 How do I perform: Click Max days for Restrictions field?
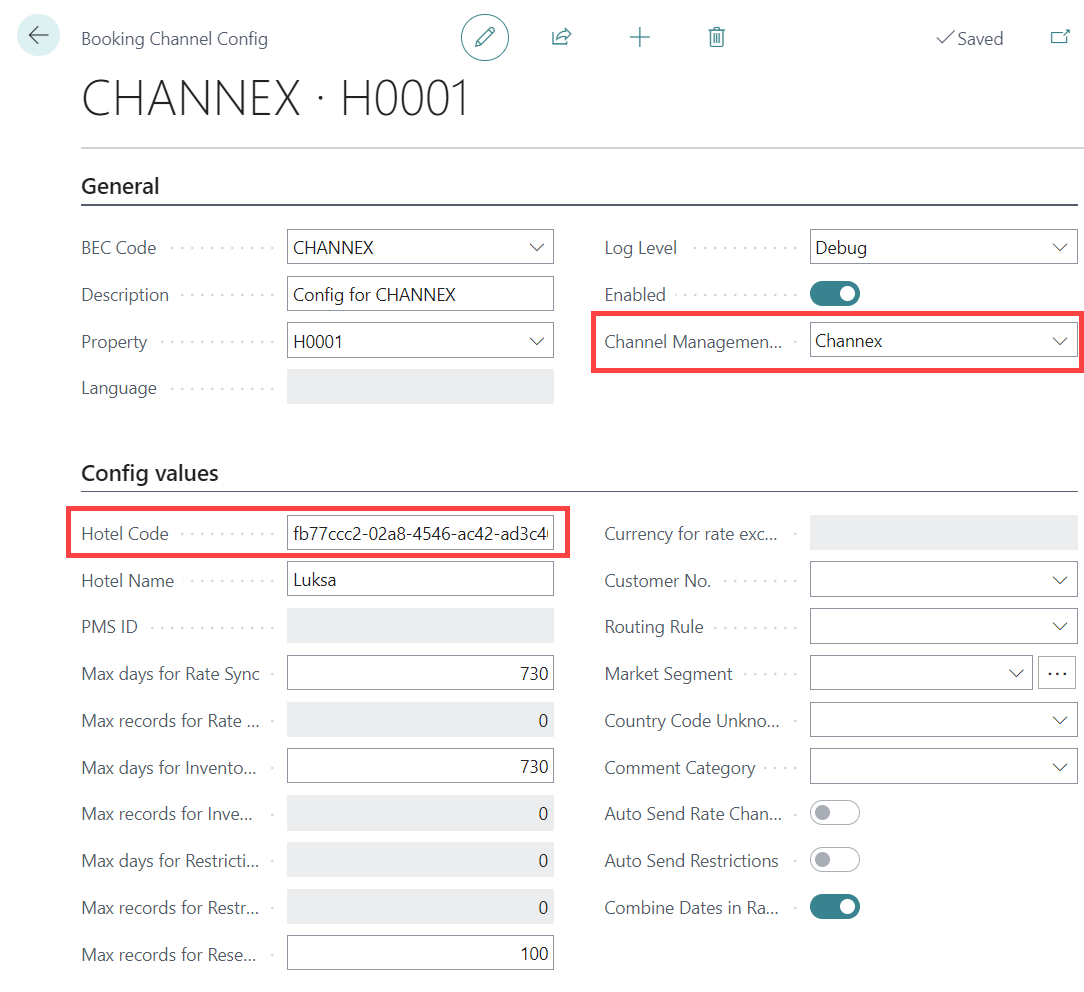pyautogui.click(x=420, y=860)
